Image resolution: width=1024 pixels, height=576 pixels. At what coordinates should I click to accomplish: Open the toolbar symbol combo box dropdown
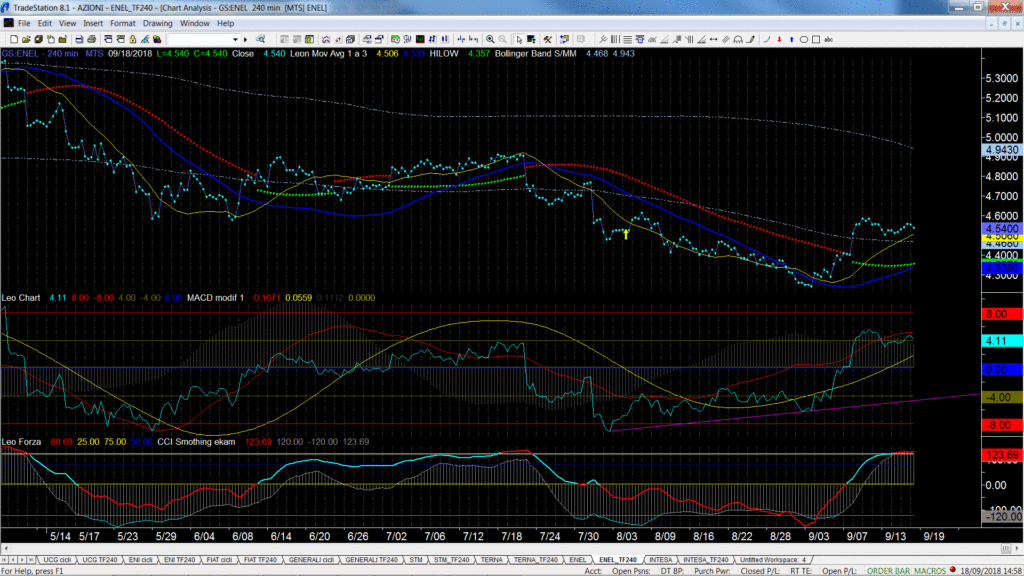tap(235, 39)
